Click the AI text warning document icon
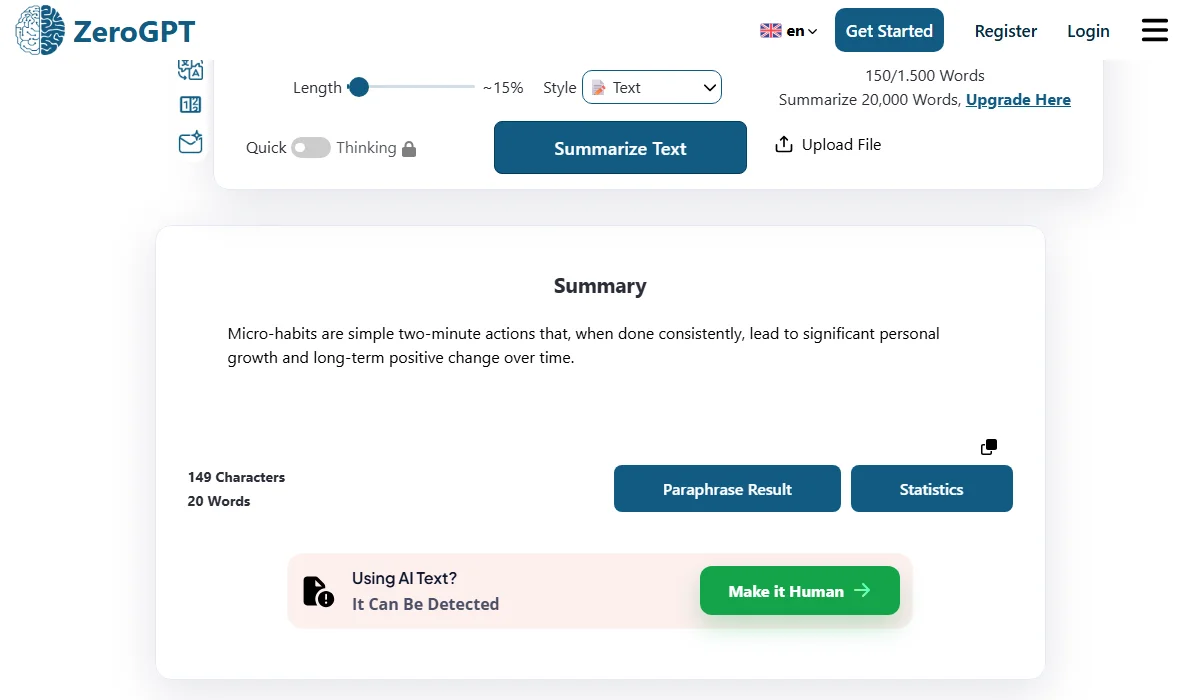This screenshot has height=700, width=1200. pyautogui.click(x=317, y=590)
